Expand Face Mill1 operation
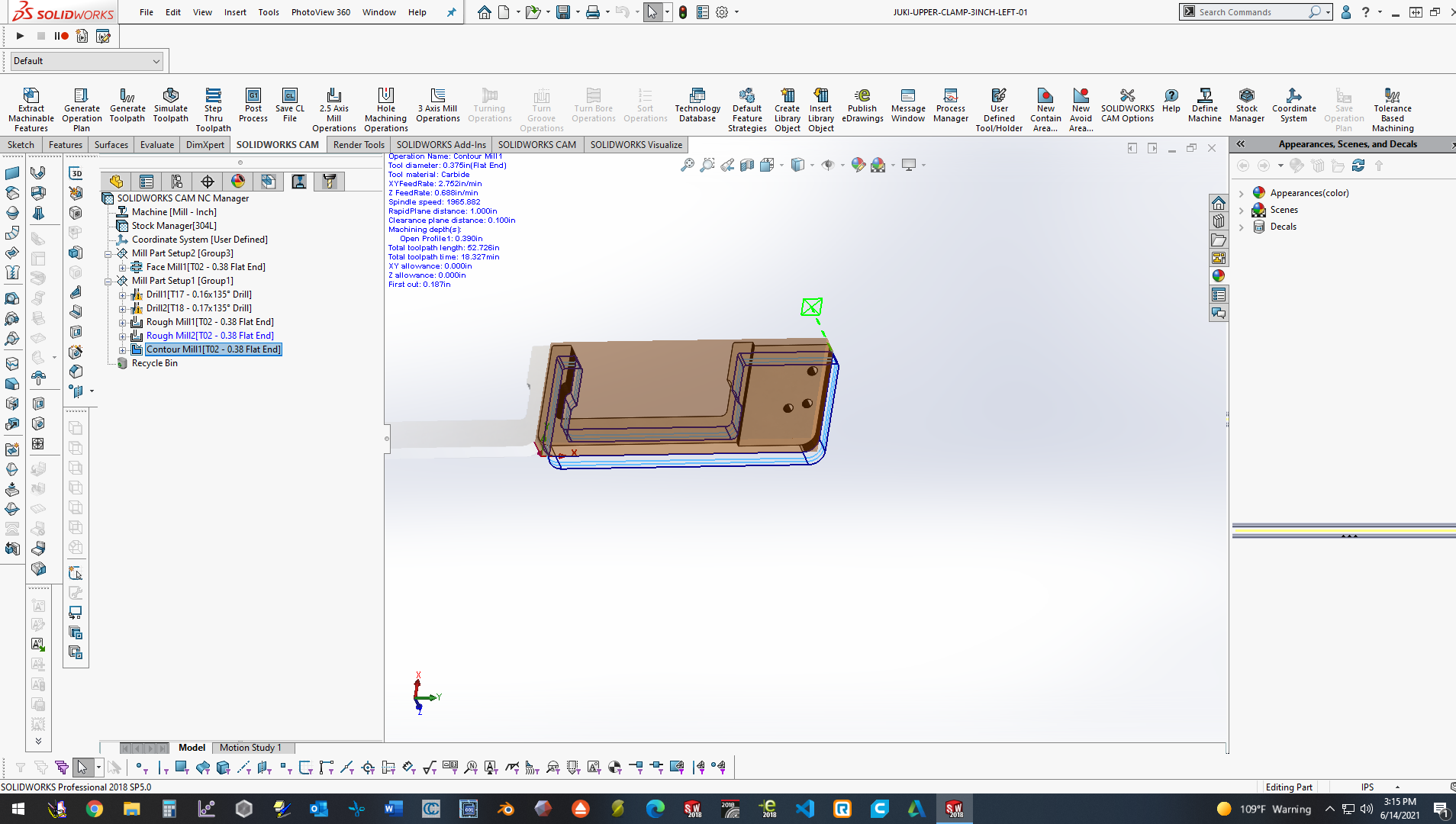 (x=122, y=268)
